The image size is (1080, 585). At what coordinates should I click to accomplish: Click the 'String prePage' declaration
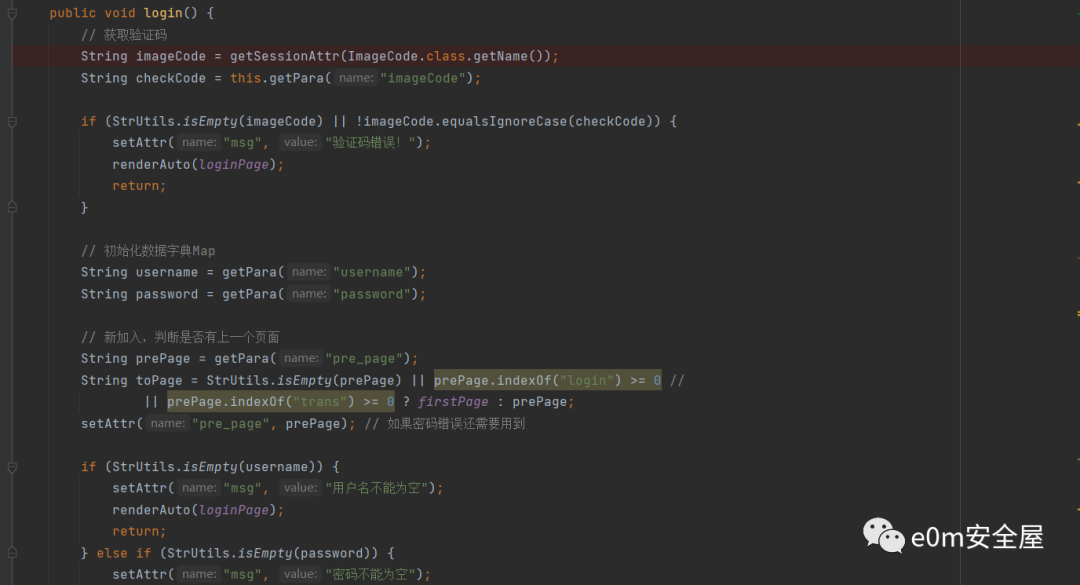(x=136, y=358)
